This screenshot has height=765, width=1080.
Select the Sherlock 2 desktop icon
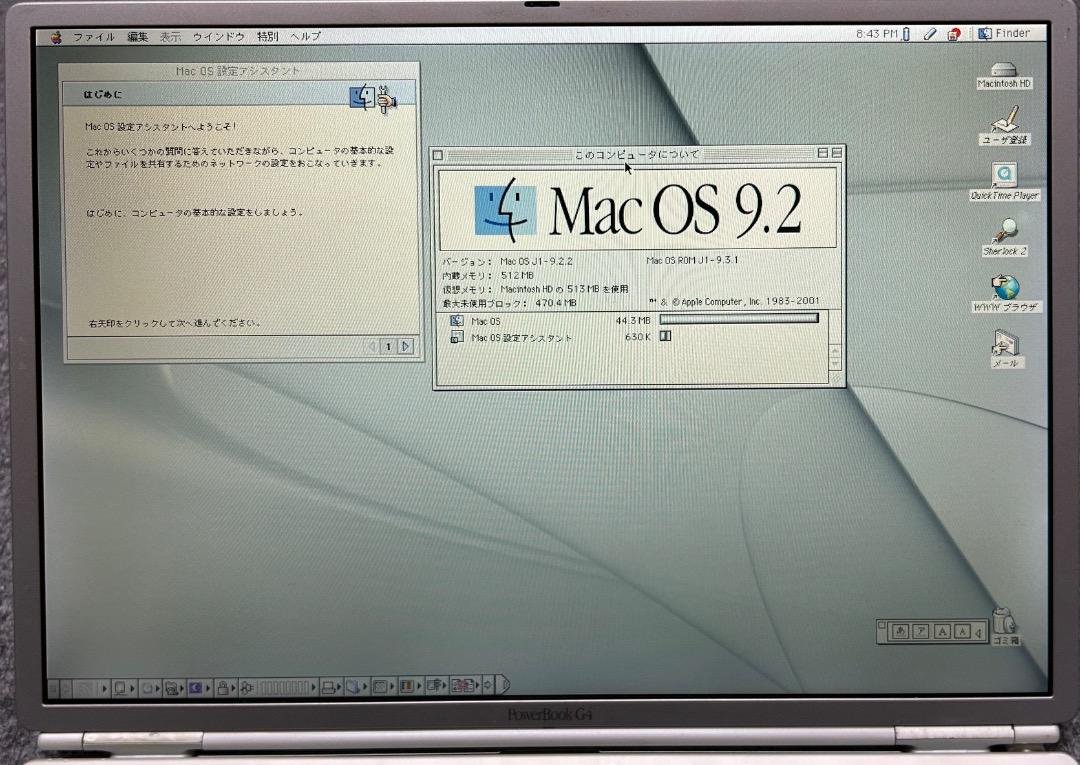[1004, 238]
